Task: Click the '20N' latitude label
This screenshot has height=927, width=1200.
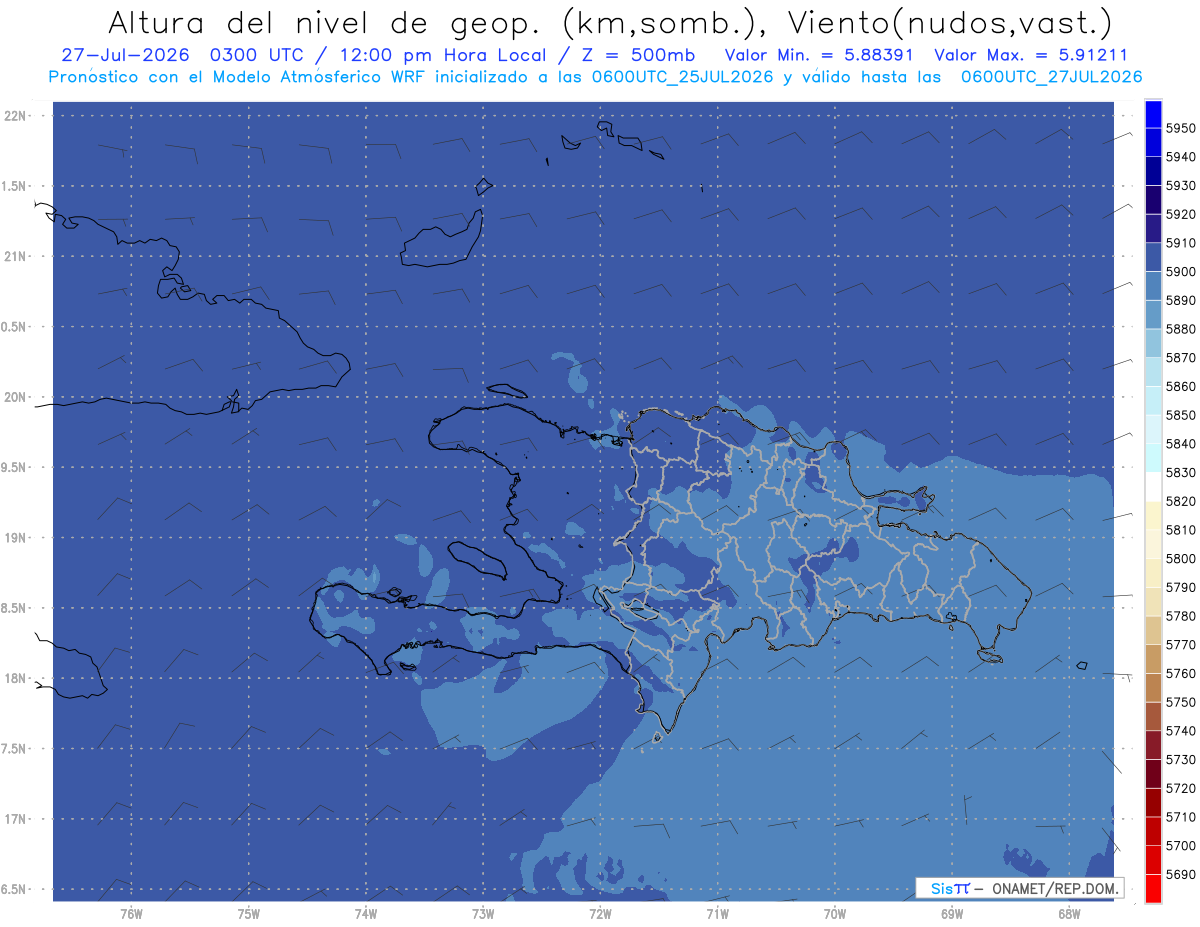Action: pos(15,397)
